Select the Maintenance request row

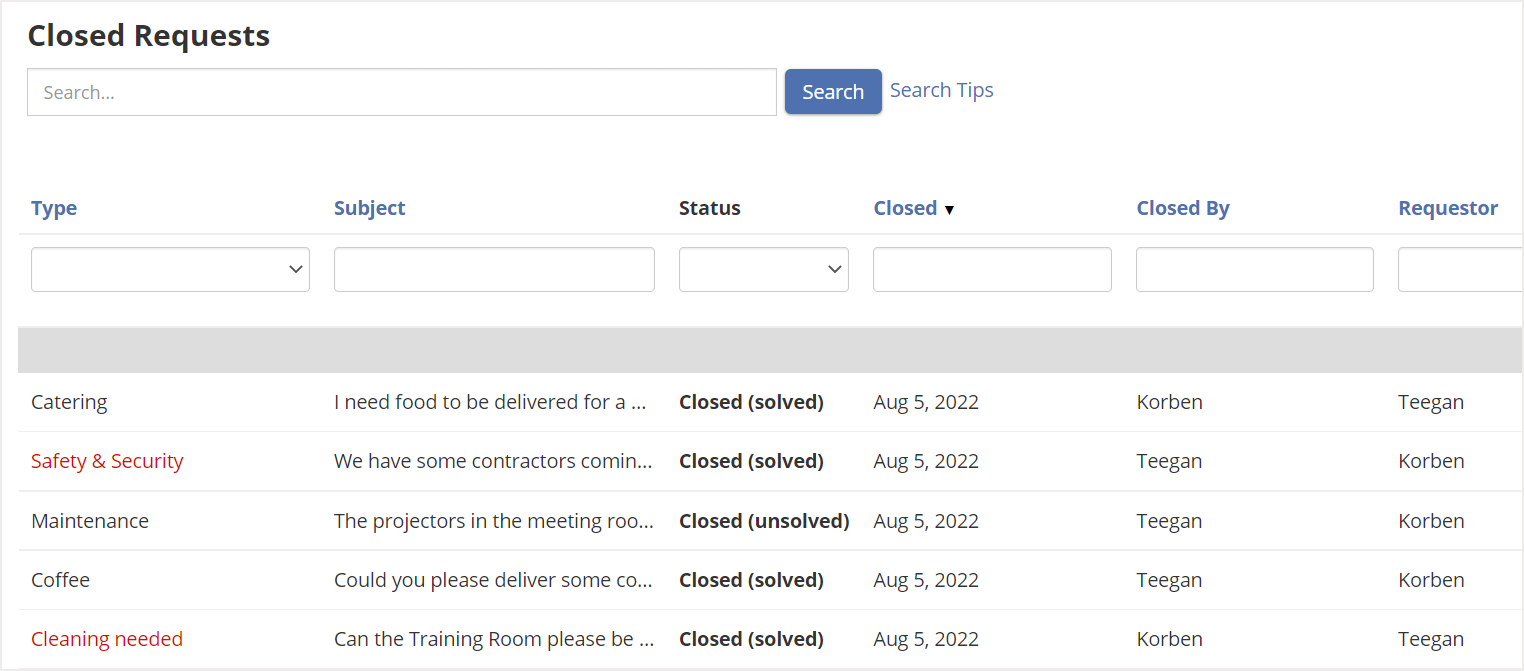pos(90,521)
